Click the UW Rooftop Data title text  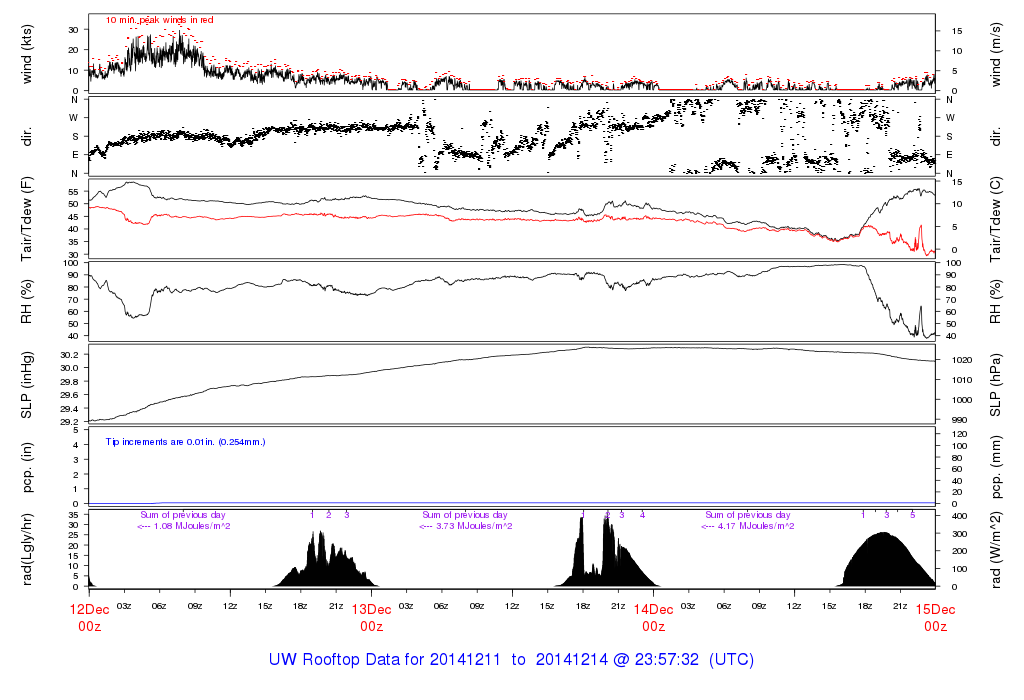511,660
